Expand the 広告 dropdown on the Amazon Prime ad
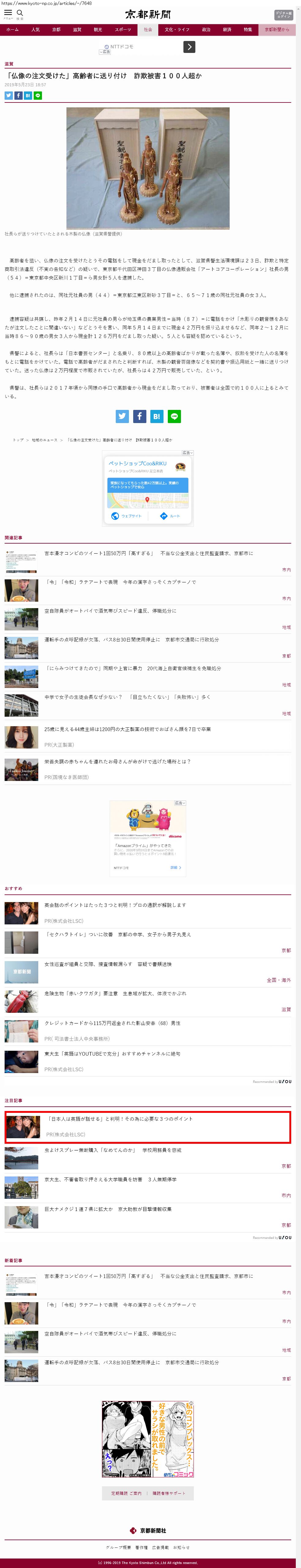Screen dimensions: 301x1568 [179, 803]
